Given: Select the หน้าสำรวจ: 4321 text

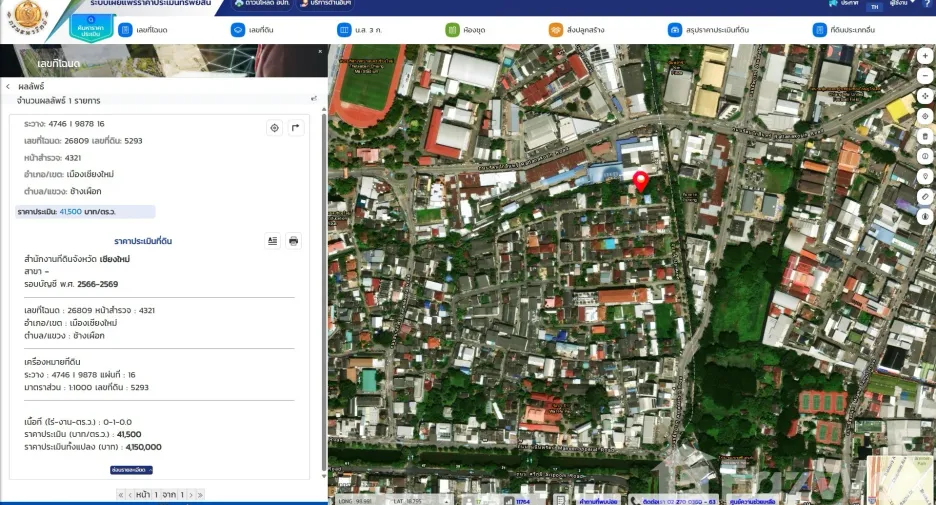Looking at the screenshot, I should click(53, 158).
